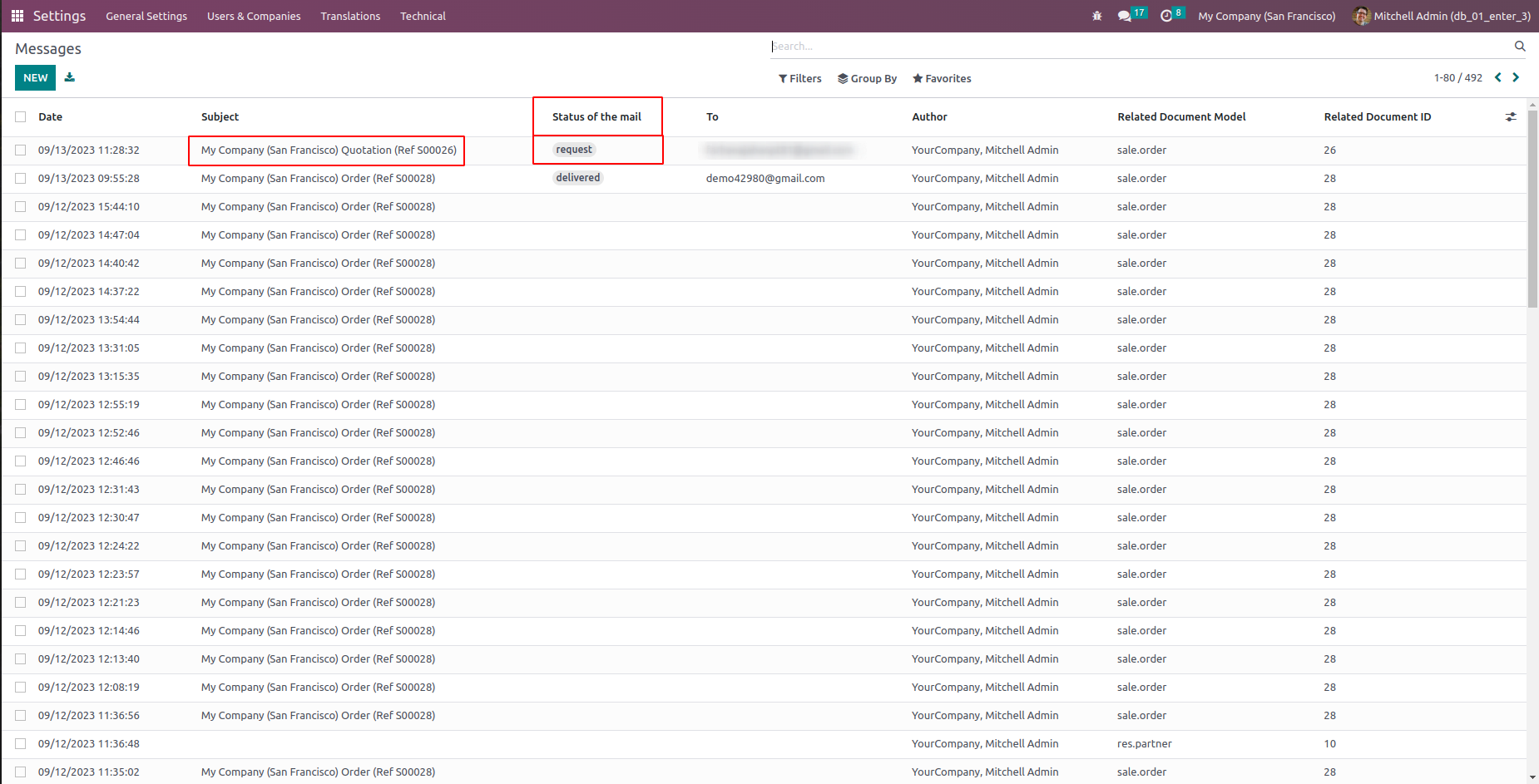Check row dated 09/12/2023 13:54:44
This screenshot has width=1539, height=784.
coord(21,320)
